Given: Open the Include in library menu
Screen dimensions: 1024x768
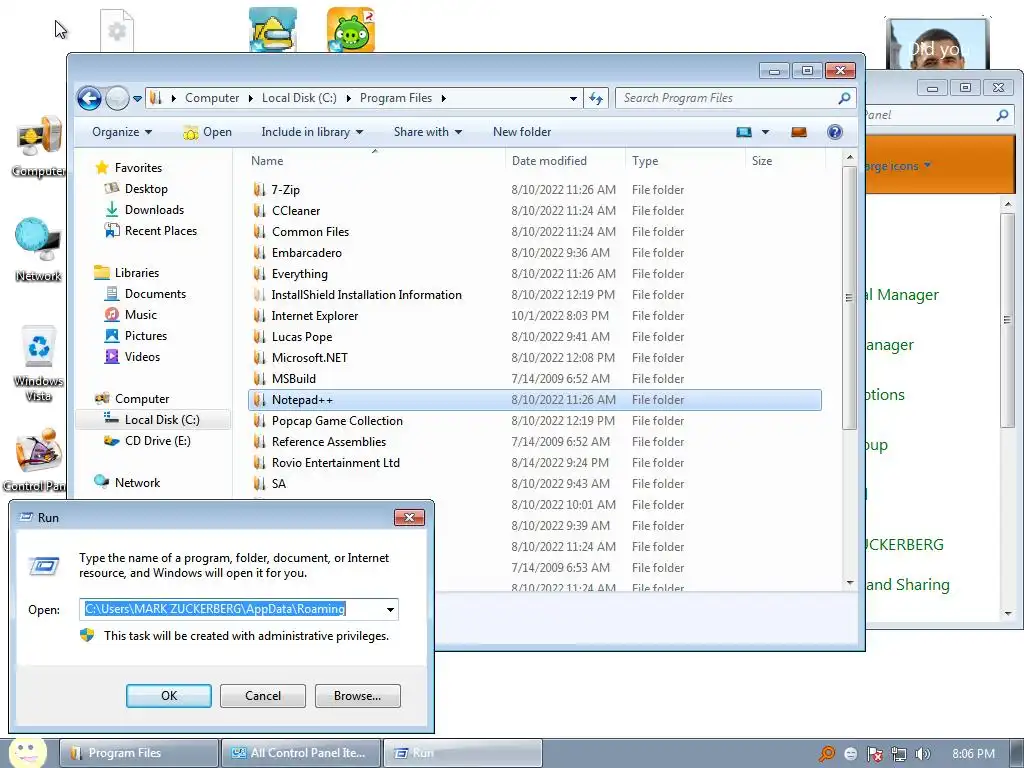Looking at the screenshot, I should (x=312, y=132).
